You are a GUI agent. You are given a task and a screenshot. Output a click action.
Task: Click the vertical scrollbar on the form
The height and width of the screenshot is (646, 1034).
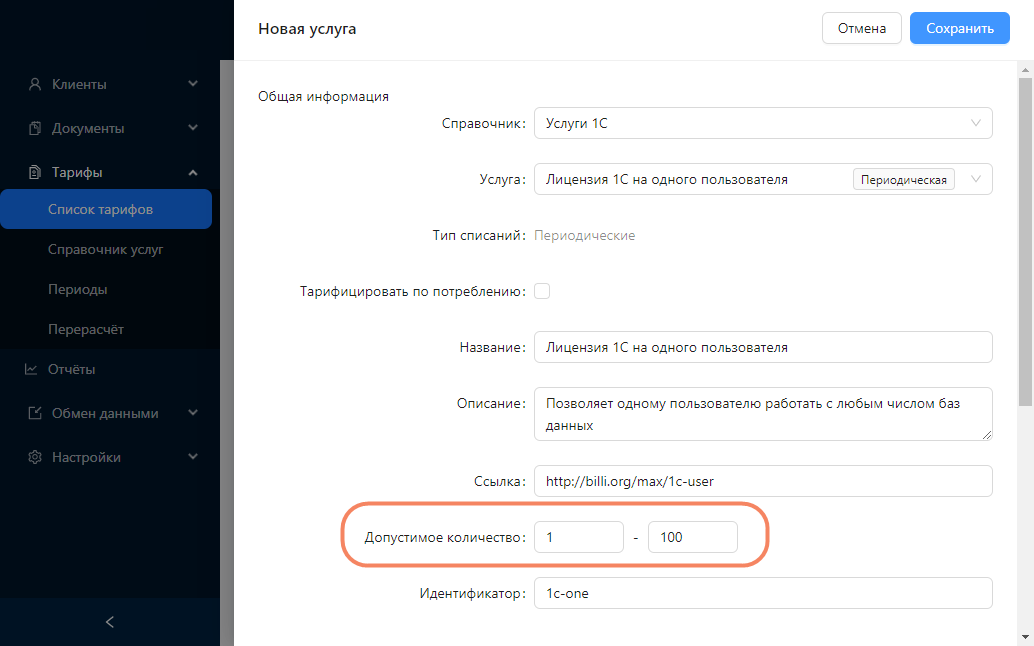point(1025,241)
